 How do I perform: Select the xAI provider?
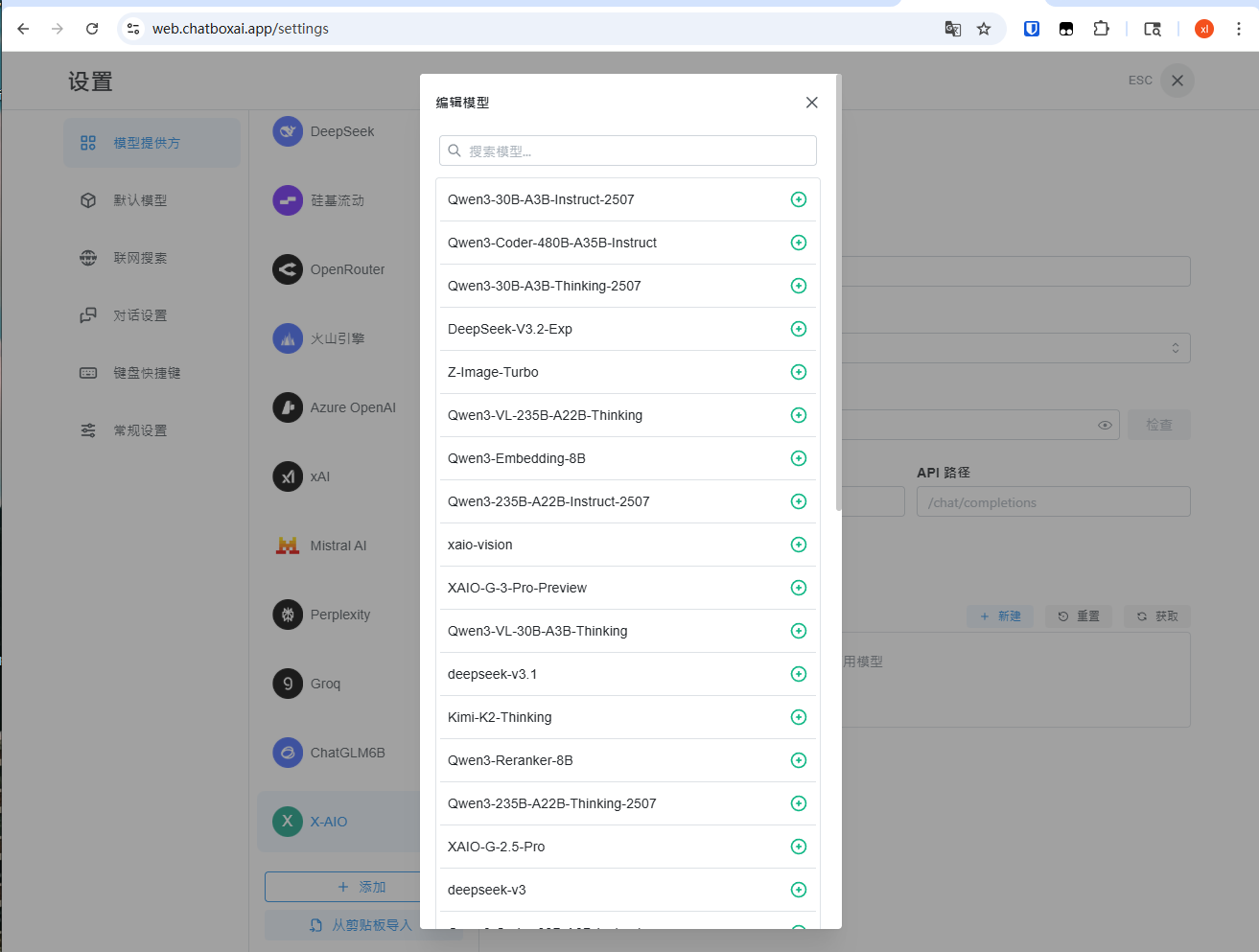[x=338, y=476]
